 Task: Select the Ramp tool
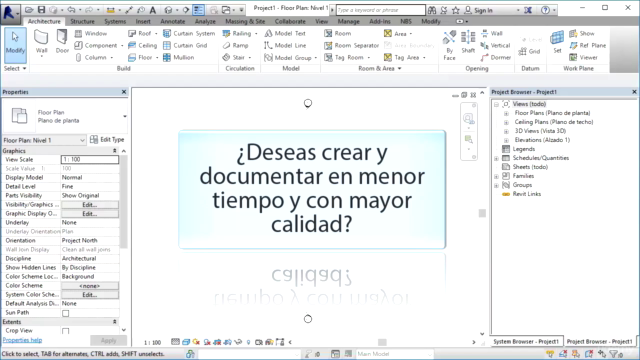tap(236, 45)
